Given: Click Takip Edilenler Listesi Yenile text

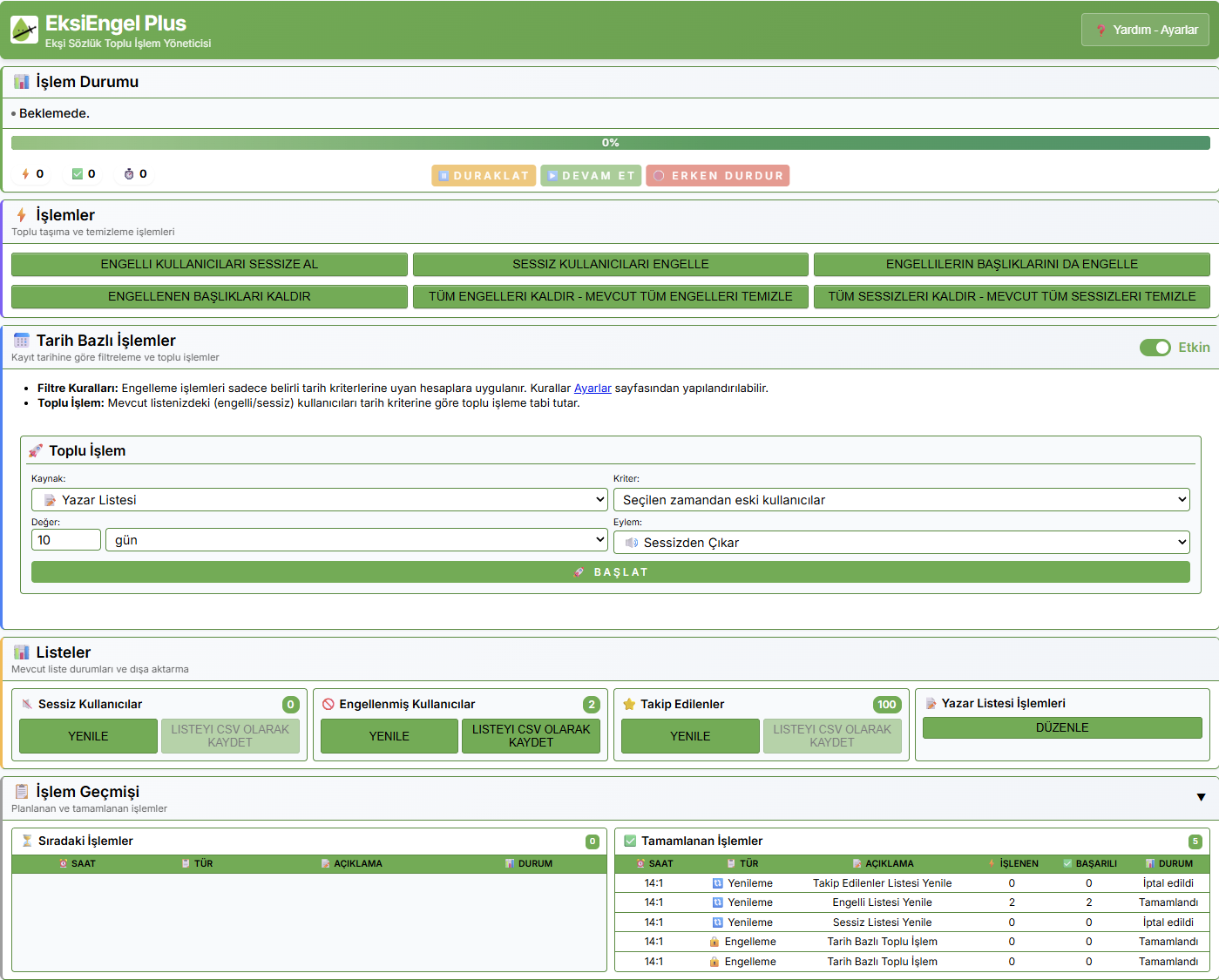Looking at the screenshot, I should (x=882, y=883).
